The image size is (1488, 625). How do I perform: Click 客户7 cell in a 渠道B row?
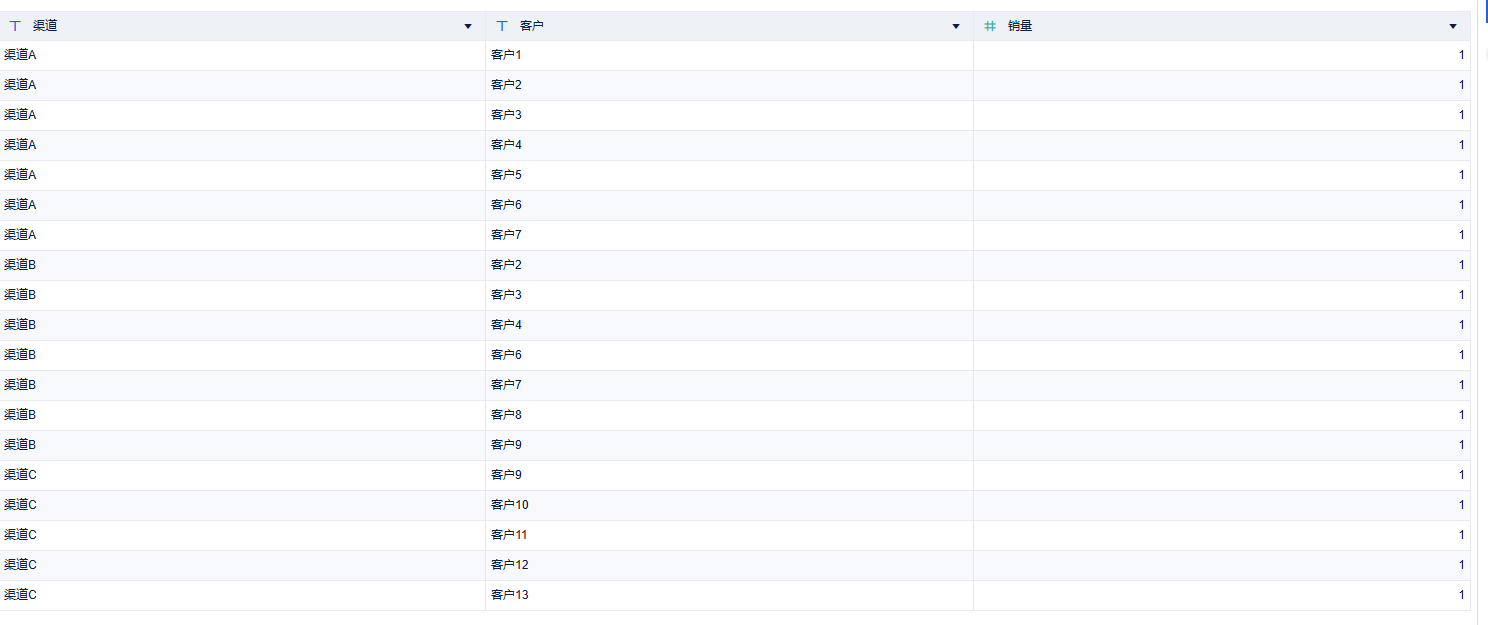click(x=729, y=385)
